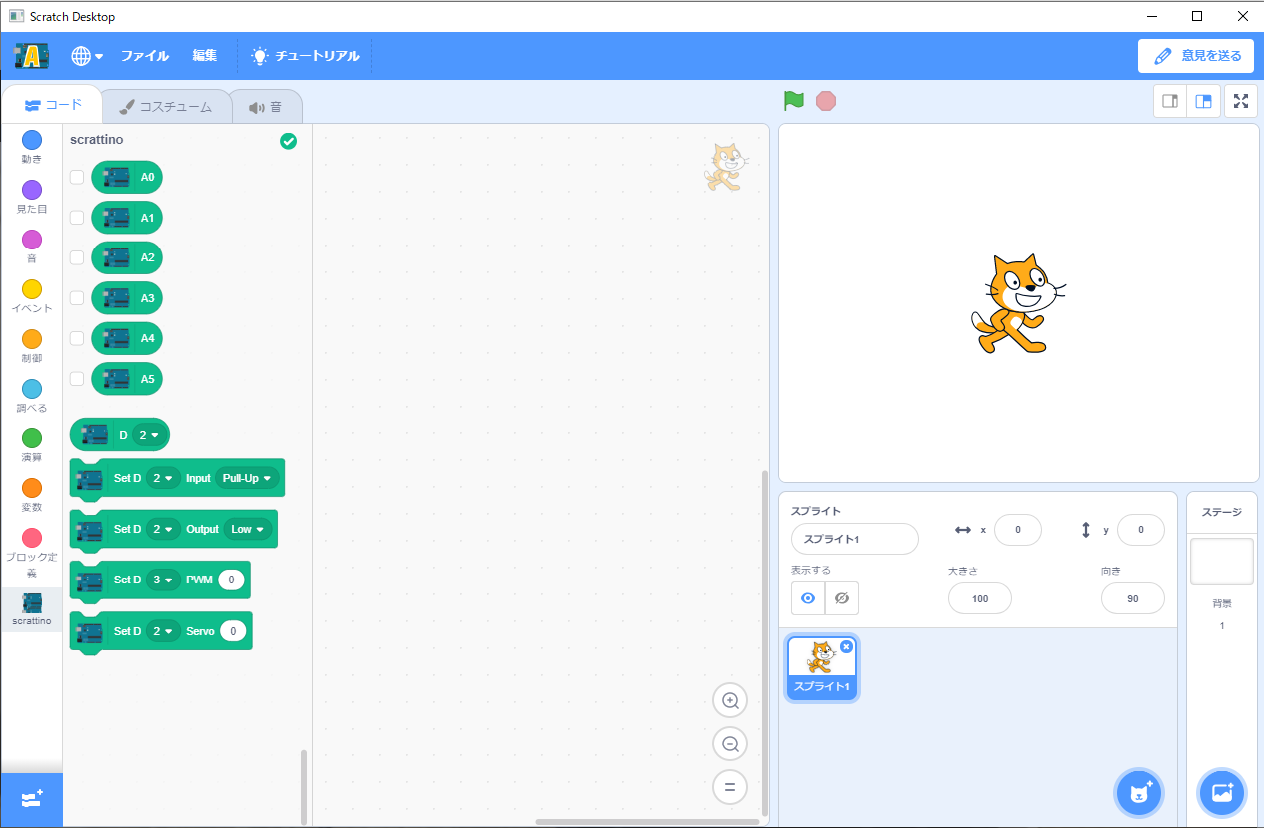The width and height of the screenshot is (1264, 828).
Task: Tick the A2 monitor checkbox
Action: pos(77,257)
